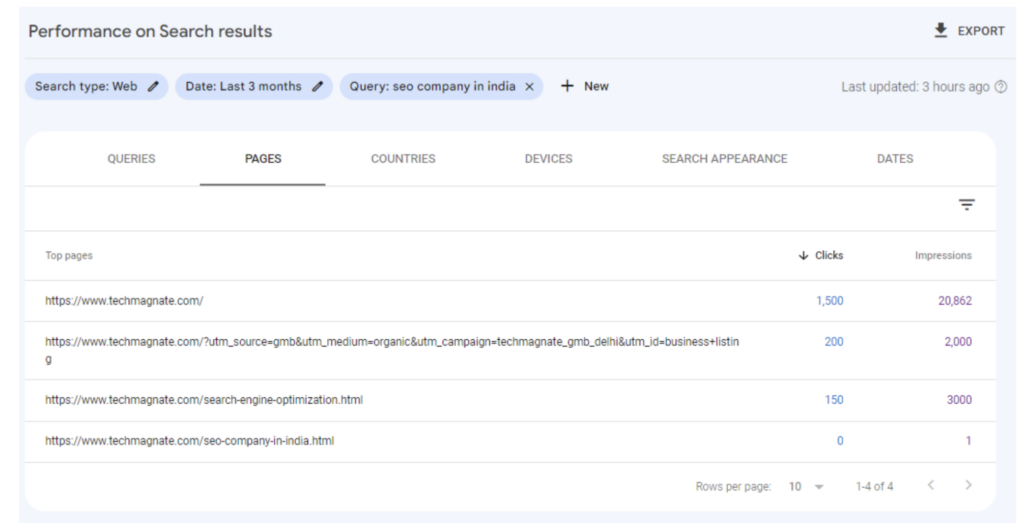Select the techmagnate.com homepage row

(511, 301)
